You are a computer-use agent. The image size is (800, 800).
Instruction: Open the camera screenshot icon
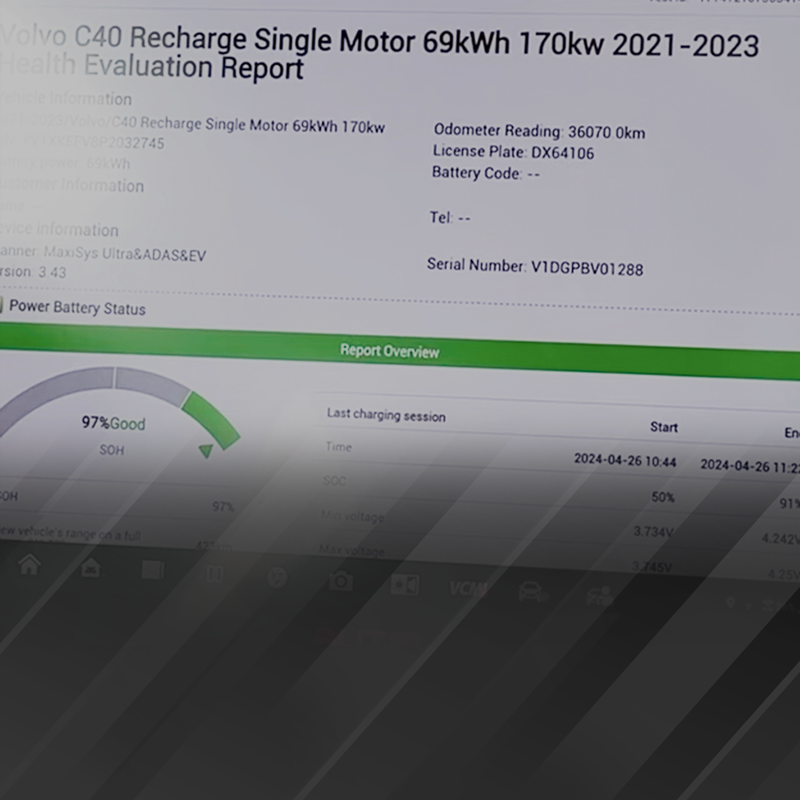tap(340, 581)
